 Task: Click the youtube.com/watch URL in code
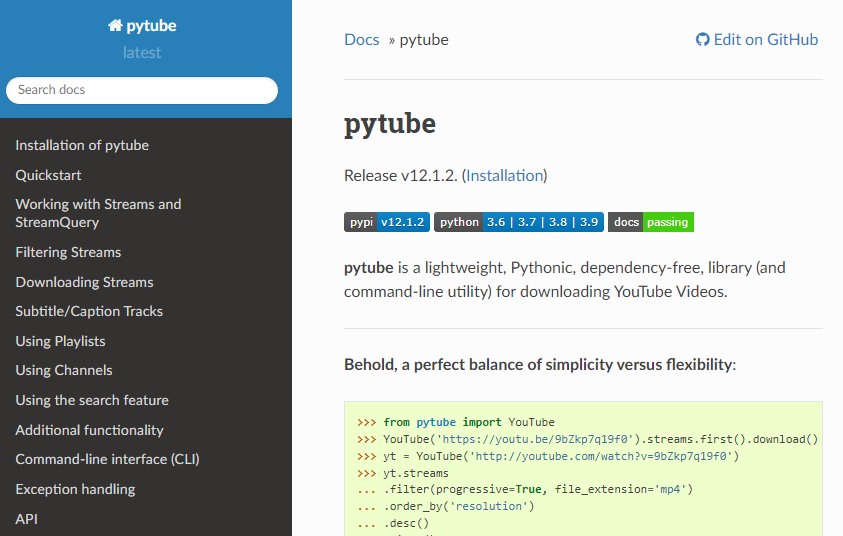click(601, 456)
